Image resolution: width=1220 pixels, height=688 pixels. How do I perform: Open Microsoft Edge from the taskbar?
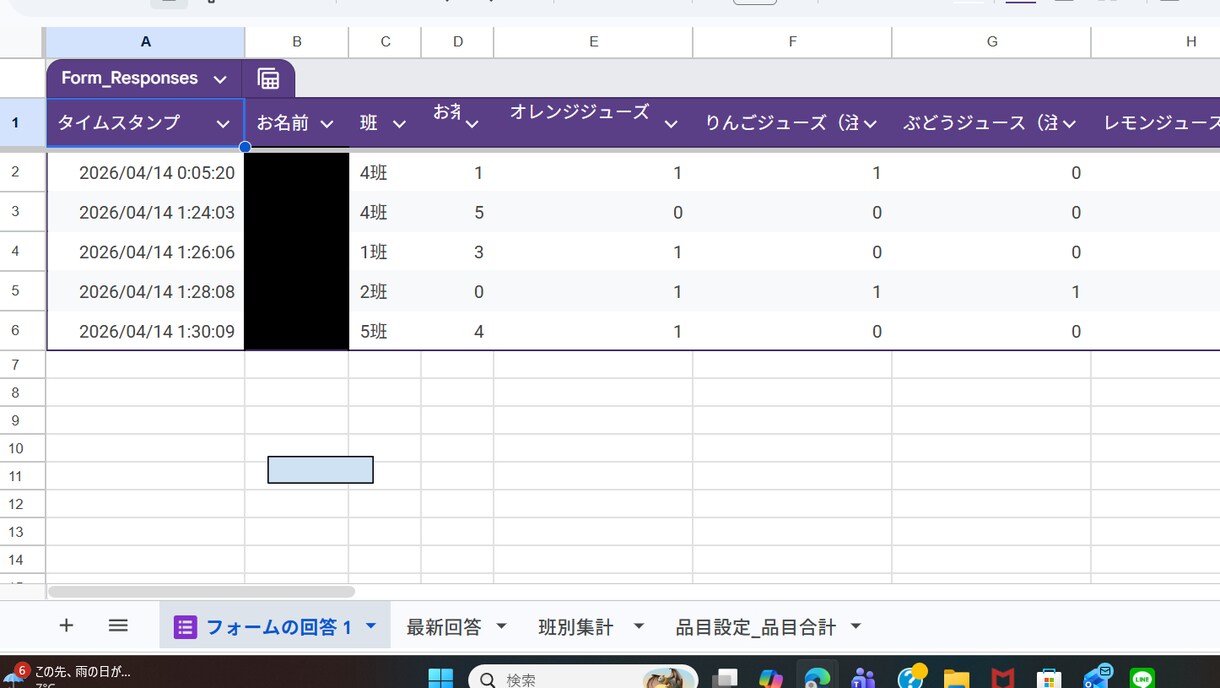coord(817,679)
